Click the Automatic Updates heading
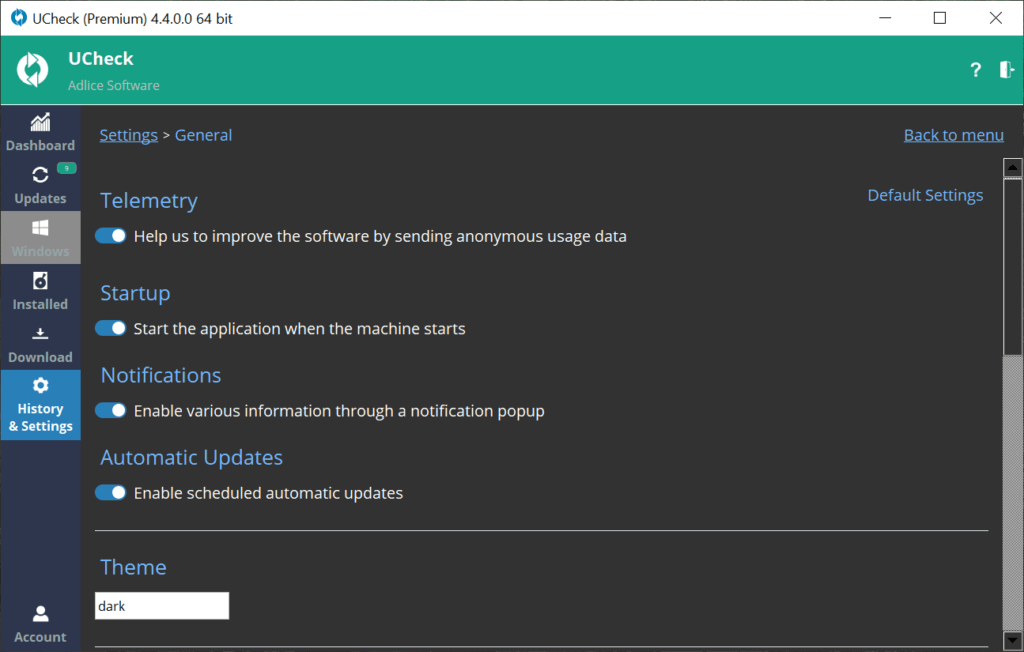1024x652 pixels. 191,457
